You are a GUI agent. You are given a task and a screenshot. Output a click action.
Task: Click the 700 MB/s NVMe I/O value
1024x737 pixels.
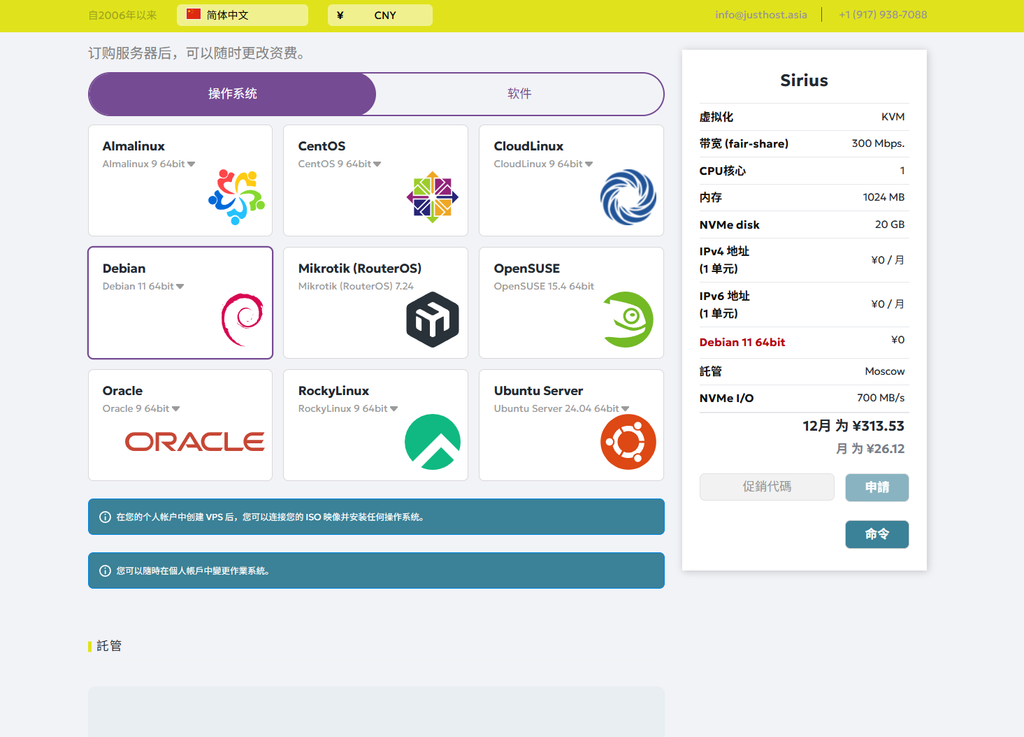(x=881, y=398)
